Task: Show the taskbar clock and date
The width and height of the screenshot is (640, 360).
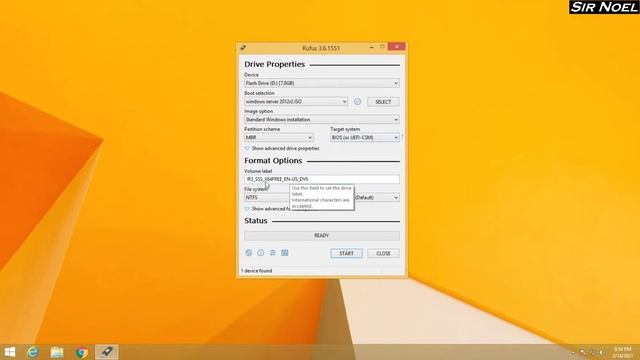Action: click(622, 352)
